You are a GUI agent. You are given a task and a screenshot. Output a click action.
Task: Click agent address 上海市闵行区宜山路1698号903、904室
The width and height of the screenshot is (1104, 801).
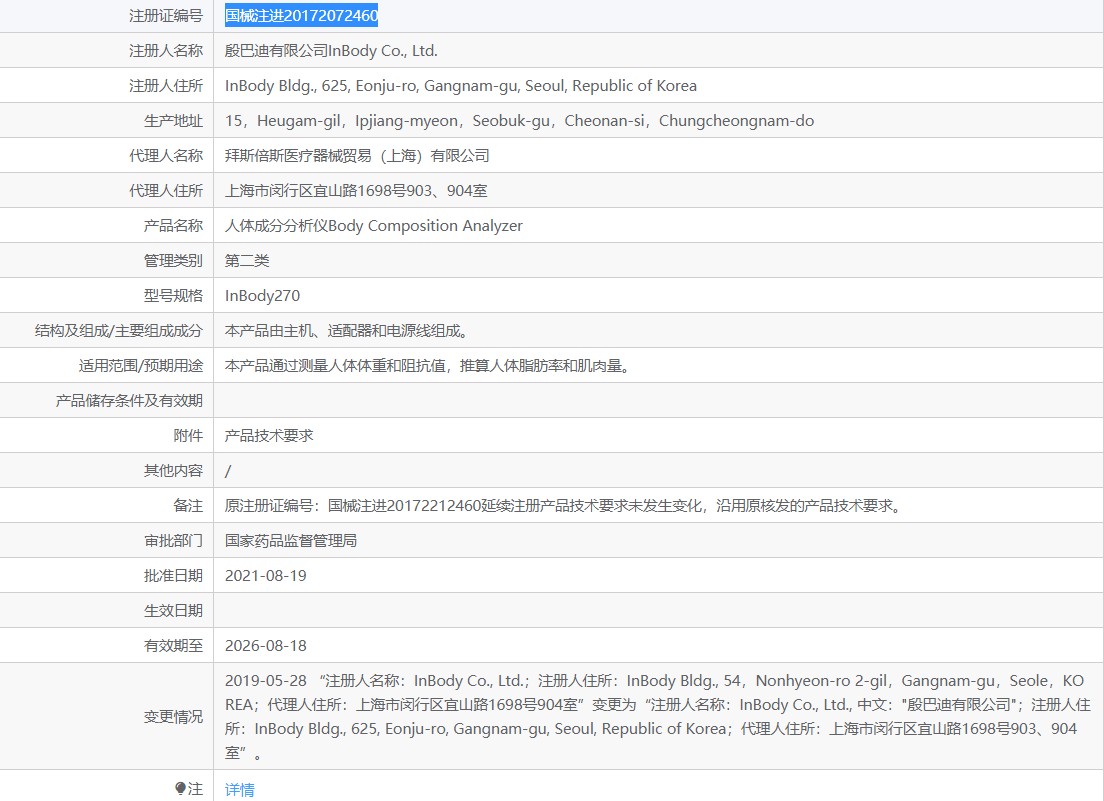(356, 191)
